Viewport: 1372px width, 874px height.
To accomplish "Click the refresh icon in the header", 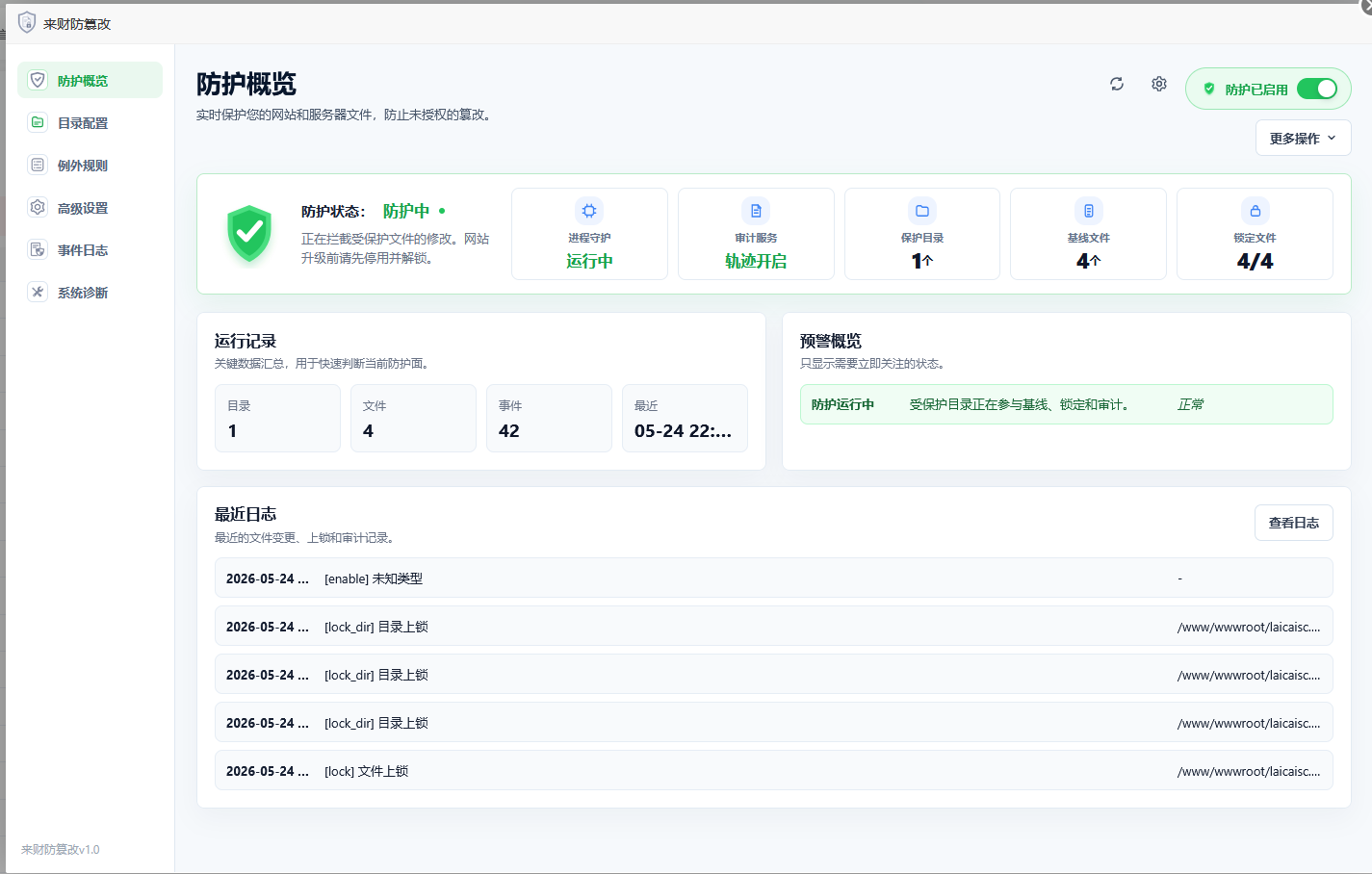I will 1117,84.
